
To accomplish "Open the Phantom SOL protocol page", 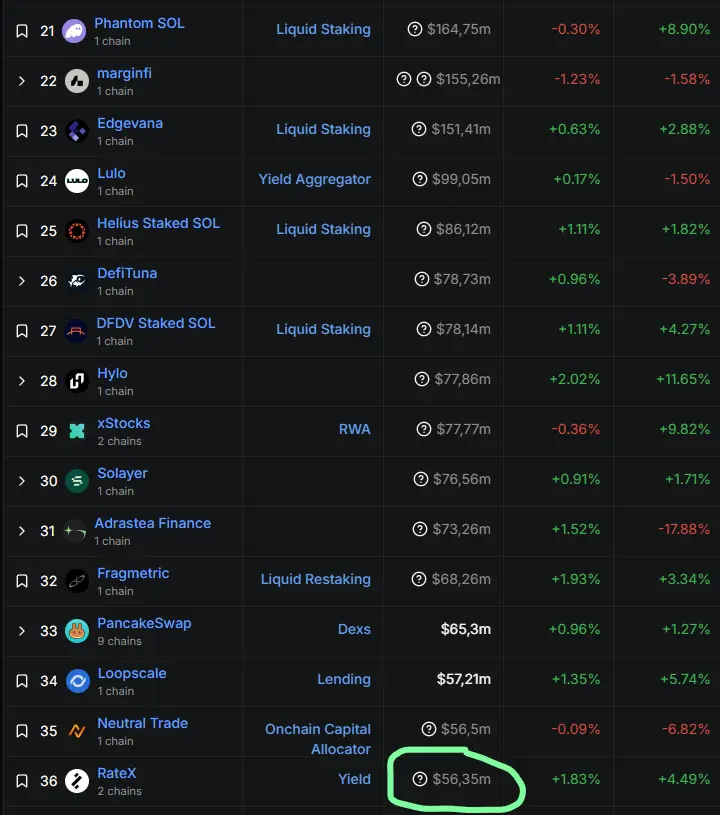I will click(139, 23).
